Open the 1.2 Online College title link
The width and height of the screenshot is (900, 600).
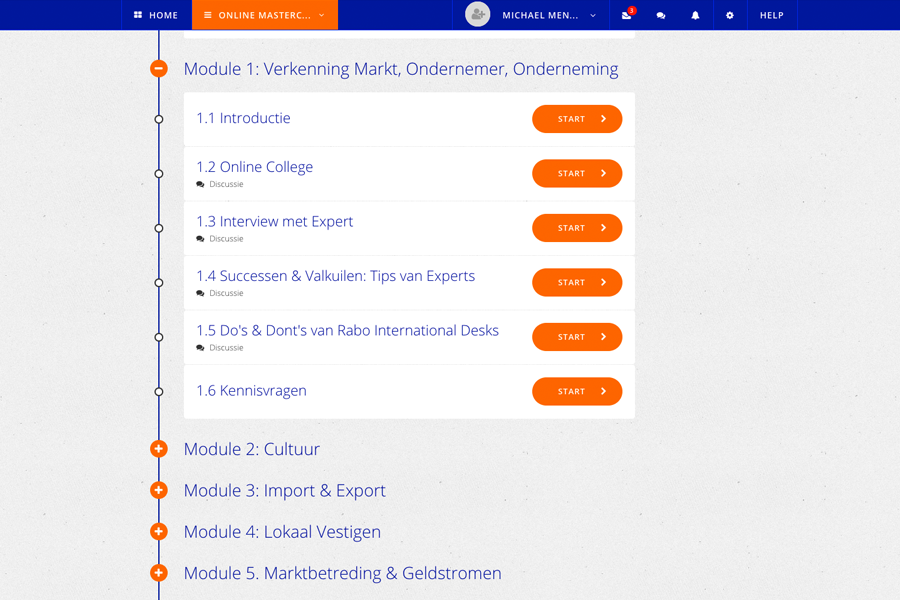(x=255, y=167)
